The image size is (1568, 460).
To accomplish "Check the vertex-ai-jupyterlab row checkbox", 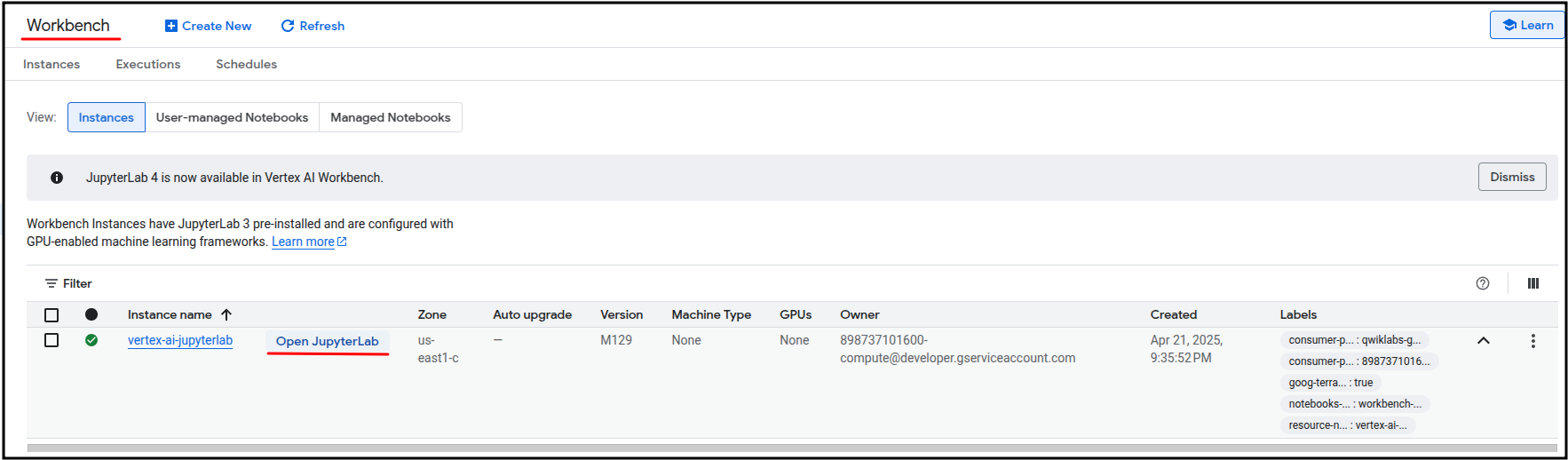I will [x=51, y=340].
